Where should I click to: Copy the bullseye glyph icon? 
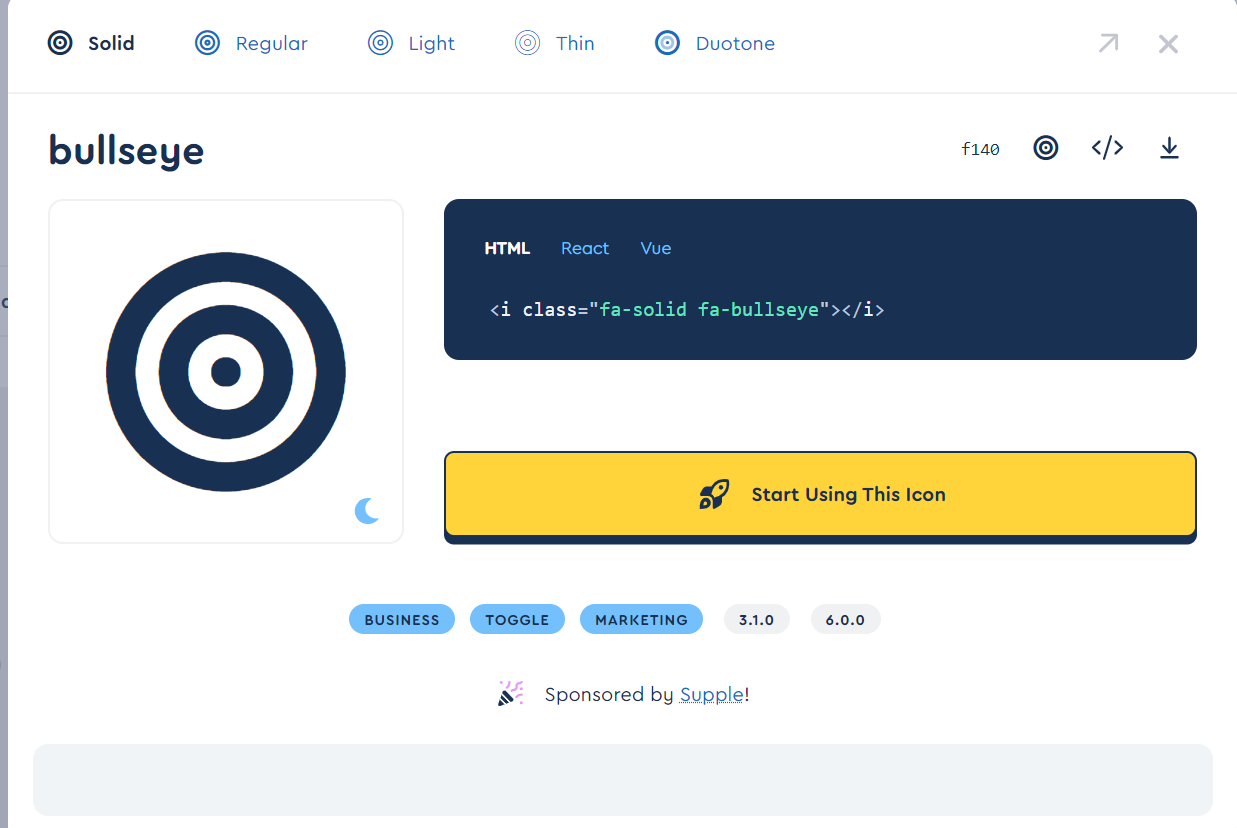coord(1046,148)
